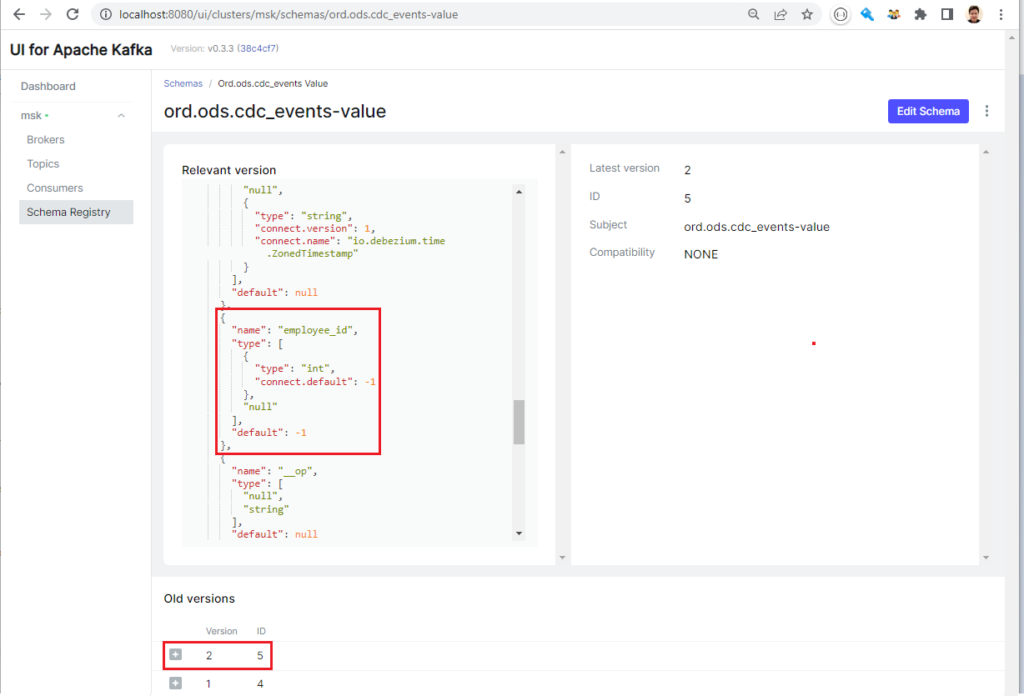Screen dimensions: 1024x696
Task: Click the schema code vertical scrollbar thumb
Action: click(x=519, y=422)
